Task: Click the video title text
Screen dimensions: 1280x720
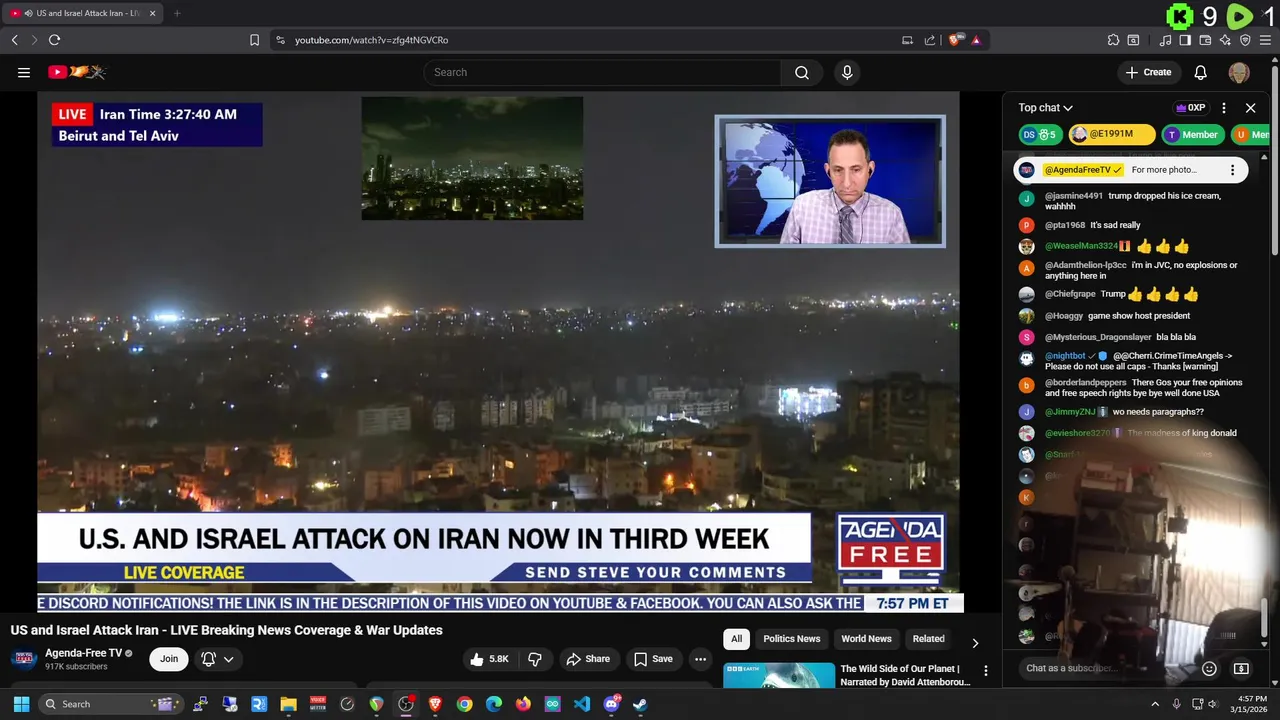Action: pos(226,630)
